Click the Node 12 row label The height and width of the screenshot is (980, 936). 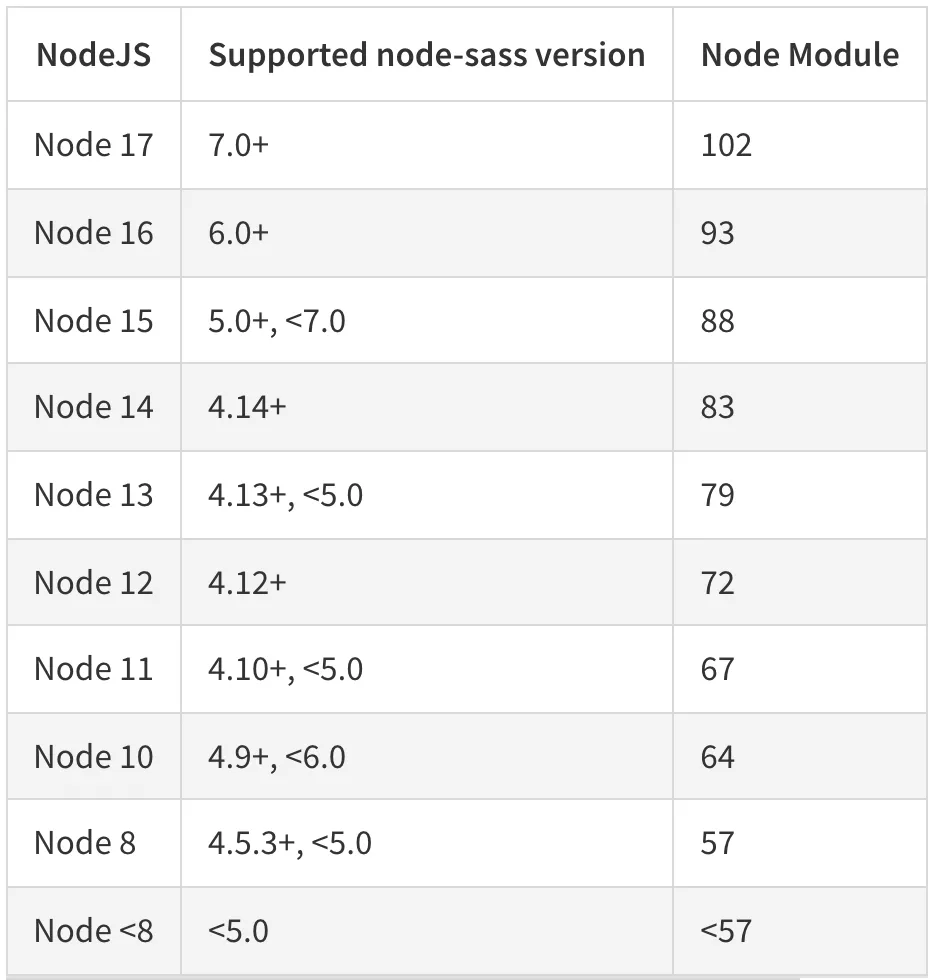coord(94,583)
